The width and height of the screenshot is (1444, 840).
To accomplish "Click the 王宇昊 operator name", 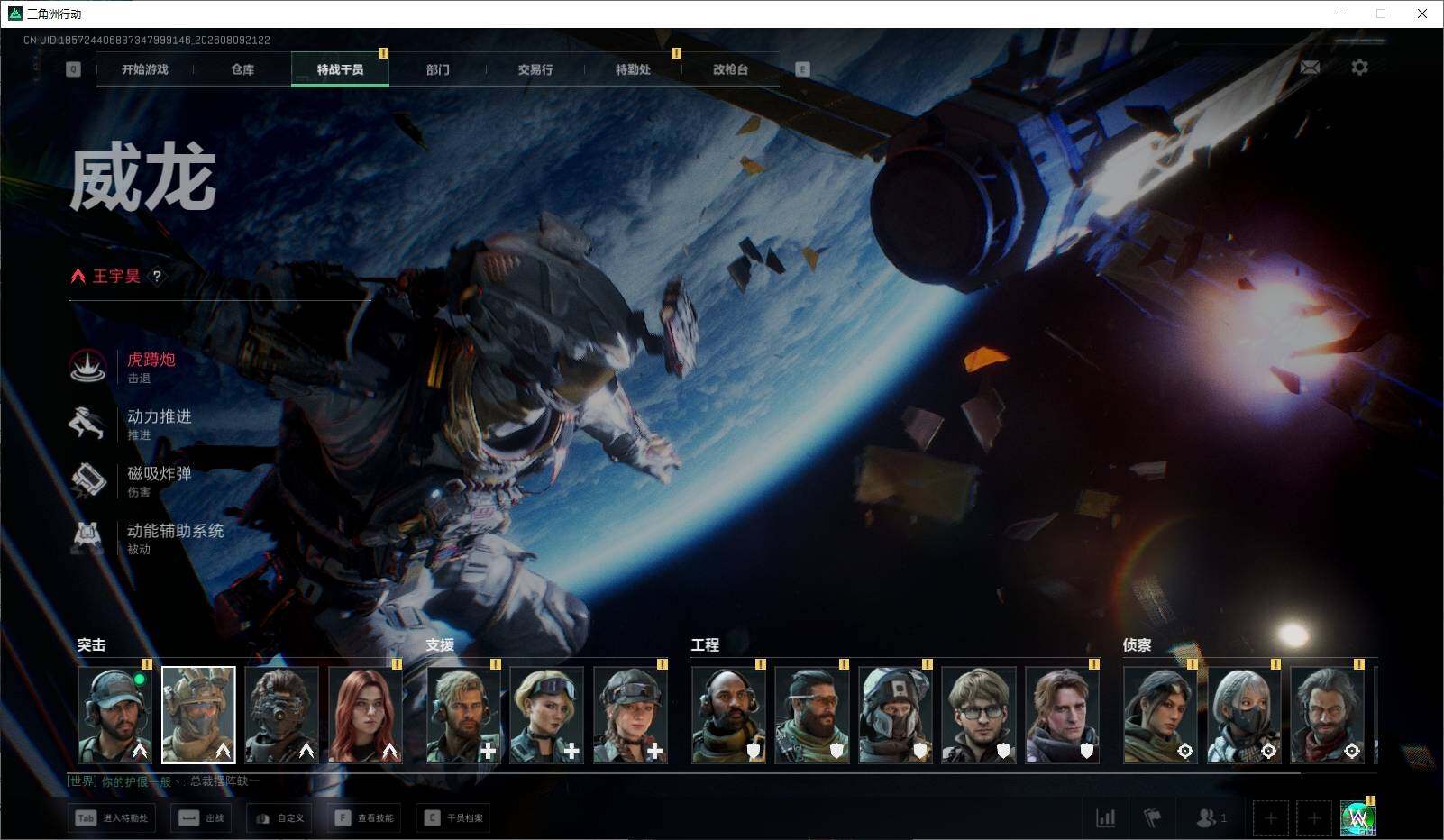I will 116,277.
